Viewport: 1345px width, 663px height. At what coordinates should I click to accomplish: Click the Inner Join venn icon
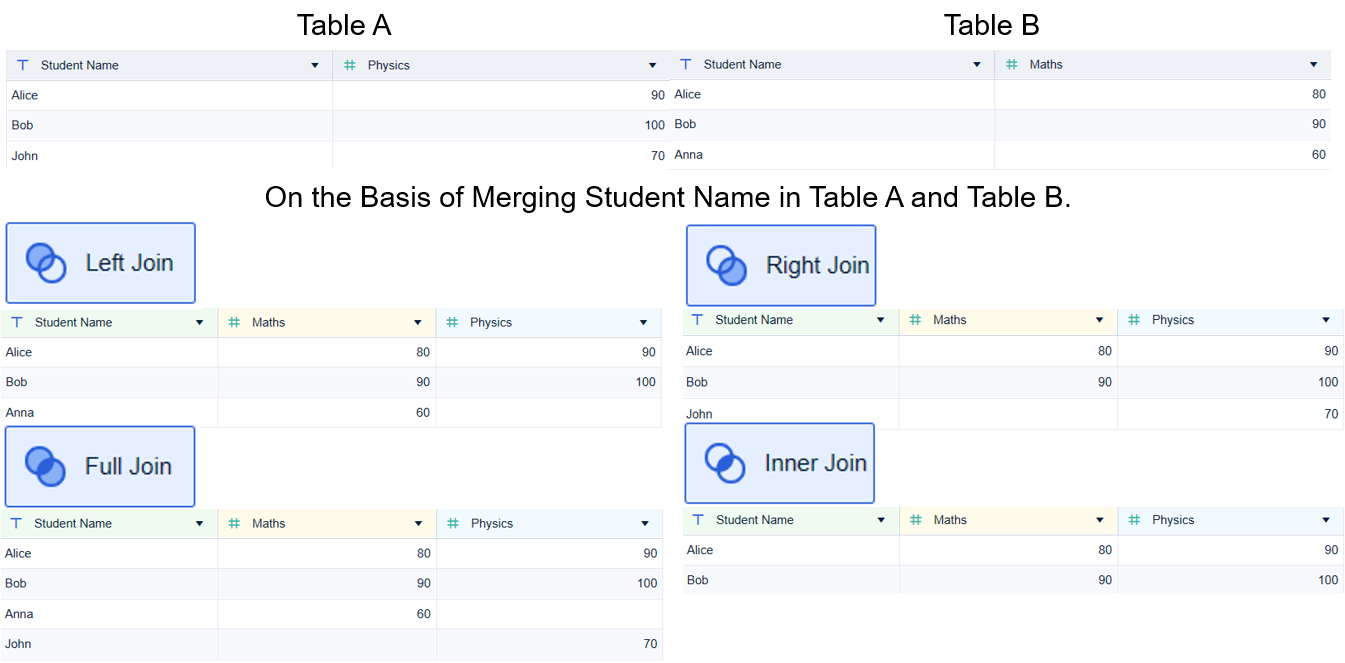726,463
